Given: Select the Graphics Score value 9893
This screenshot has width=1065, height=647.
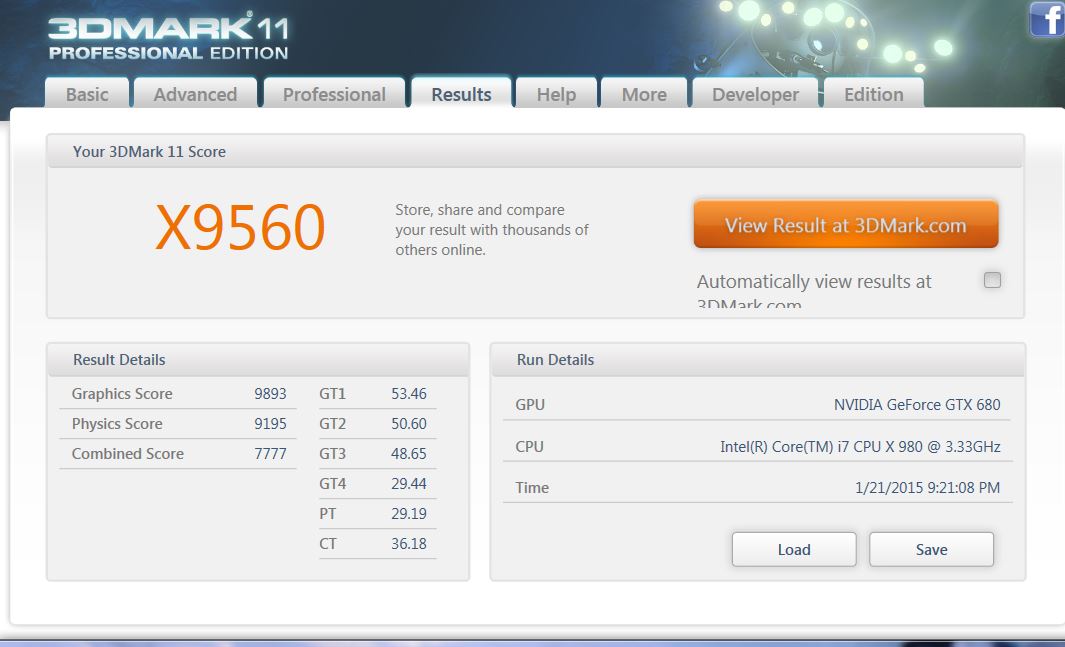Looking at the screenshot, I should click(270, 394).
